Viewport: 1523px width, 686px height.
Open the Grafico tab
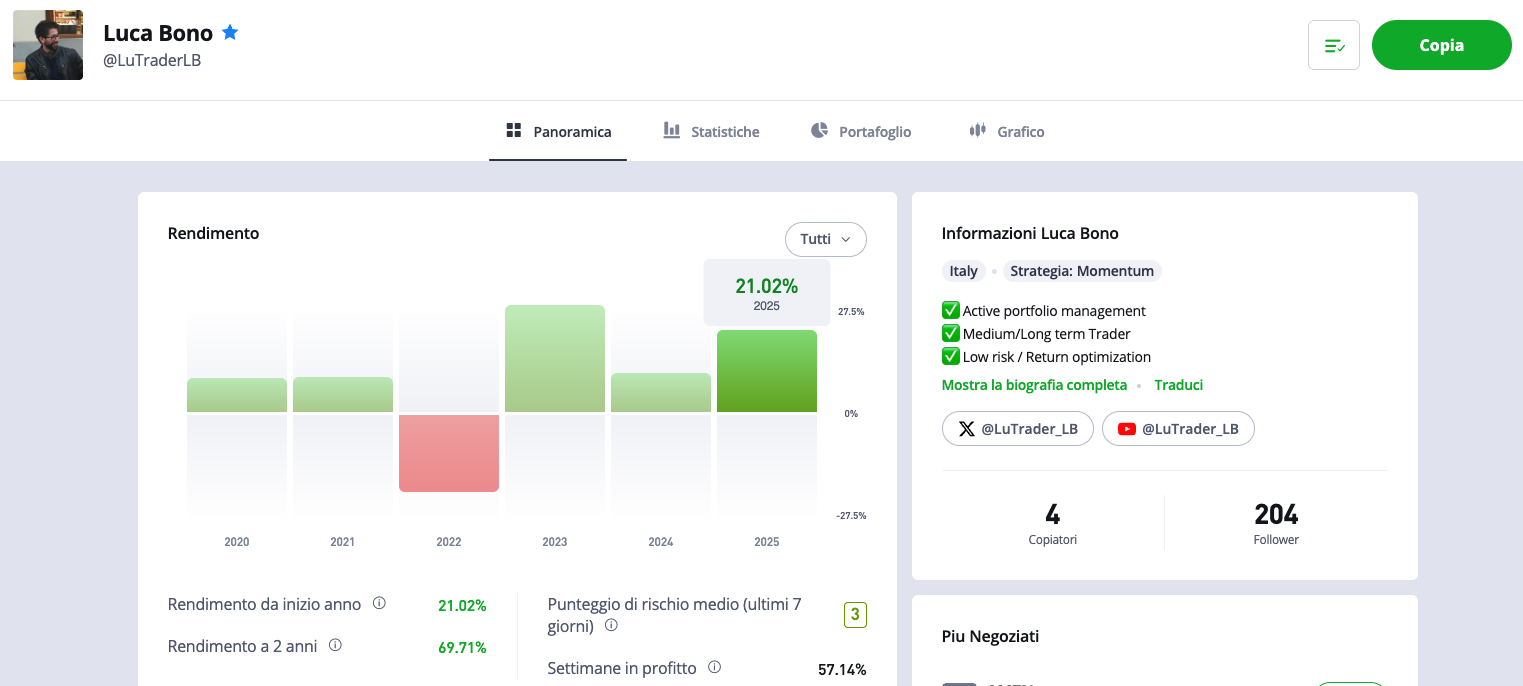(x=1007, y=131)
